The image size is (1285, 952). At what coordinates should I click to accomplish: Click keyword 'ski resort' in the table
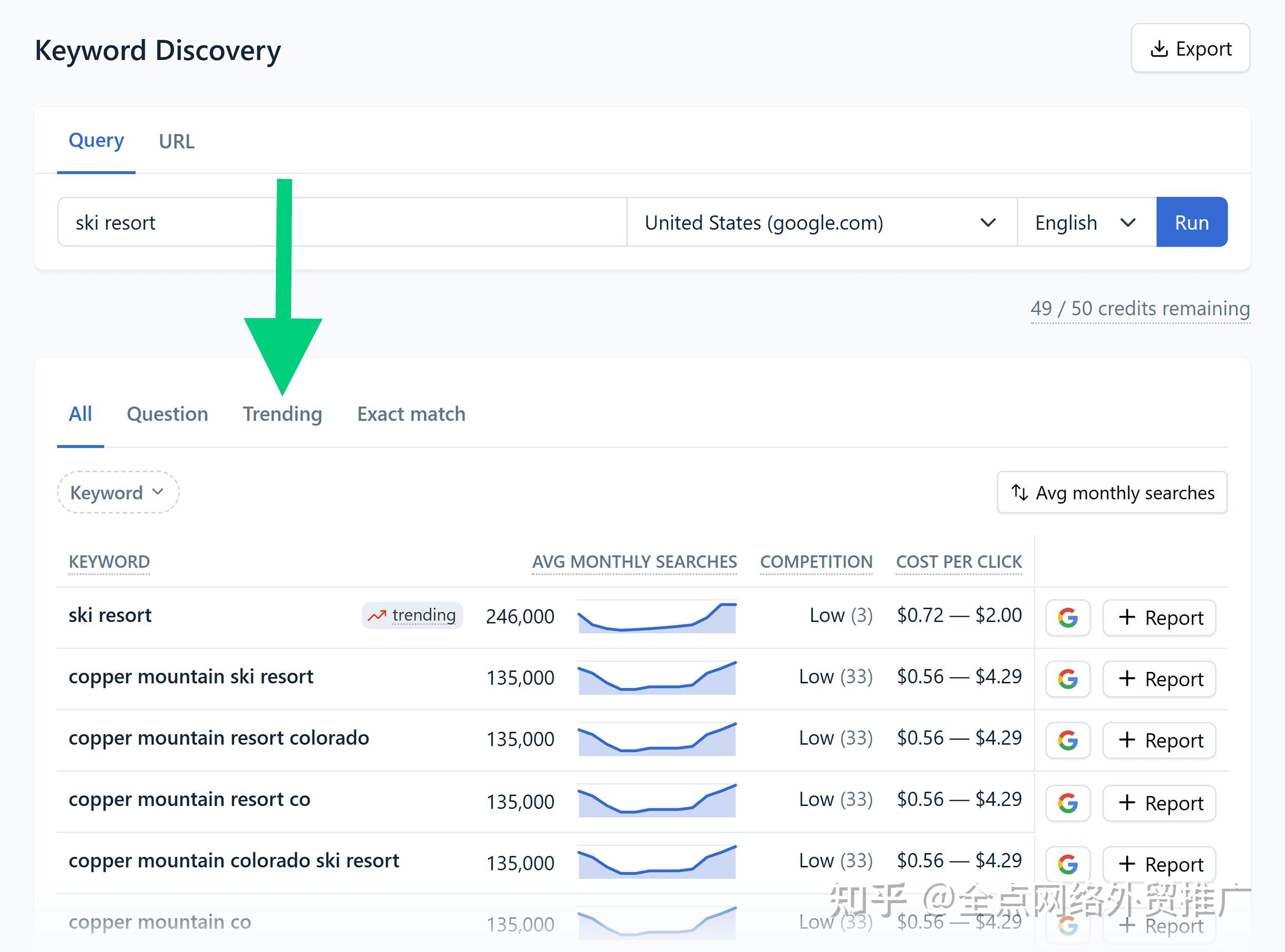point(110,615)
